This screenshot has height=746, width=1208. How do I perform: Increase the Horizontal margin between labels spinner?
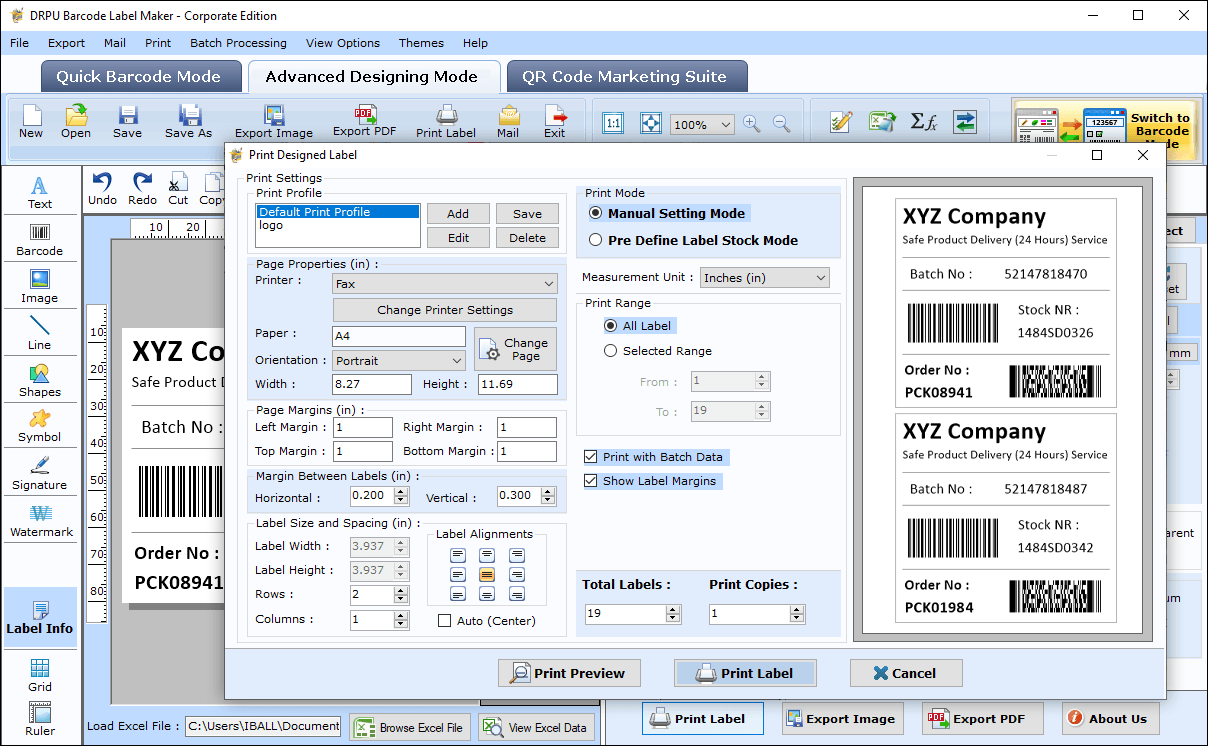coord(401,491)
